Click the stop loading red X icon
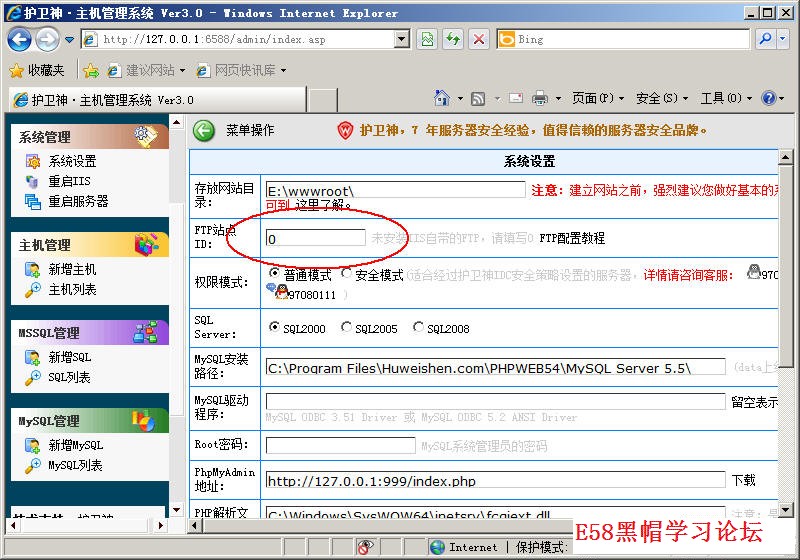This screenshot has width=800, height=560. tap(479, 39)
